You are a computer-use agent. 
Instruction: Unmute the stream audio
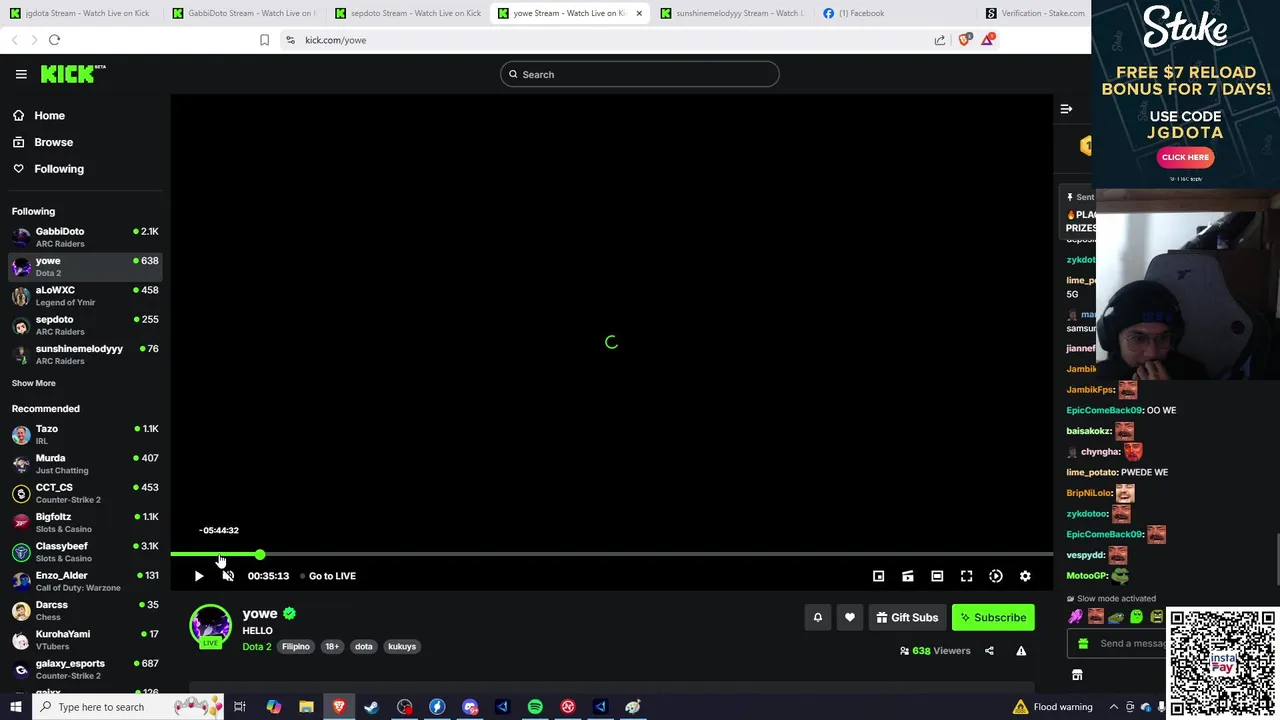point(228,576)
